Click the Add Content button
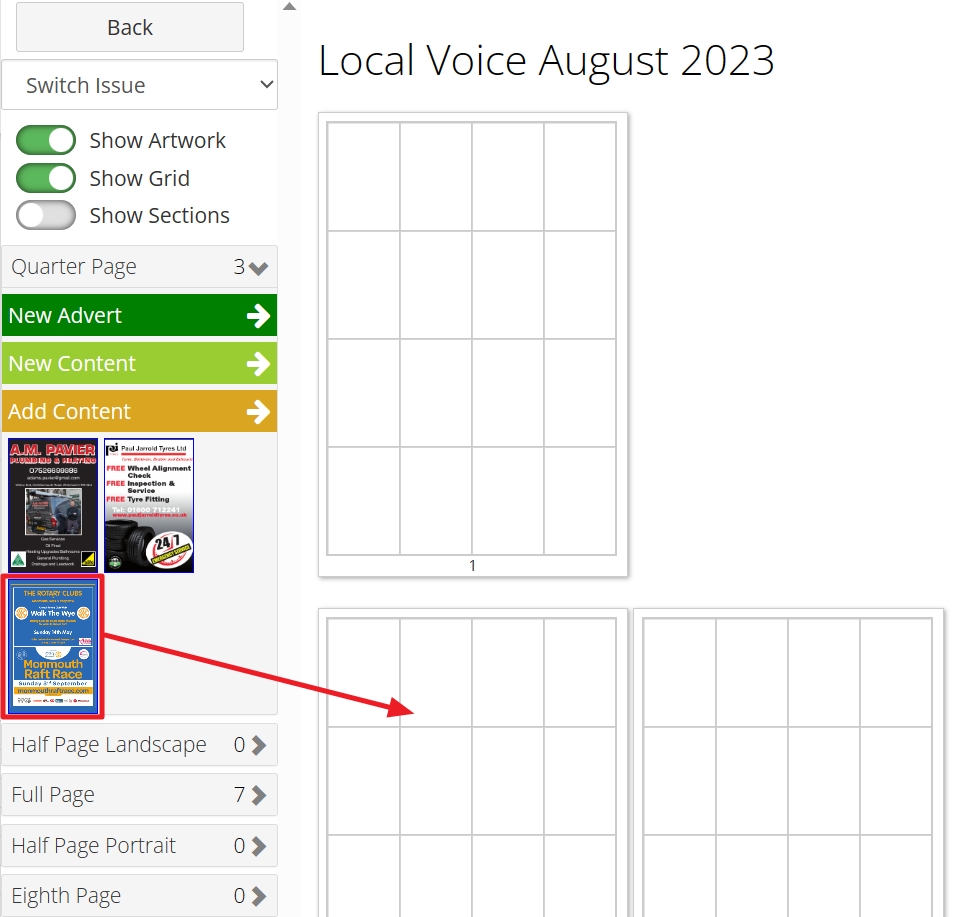Screen dimensions: 958x917 (140, 411)
